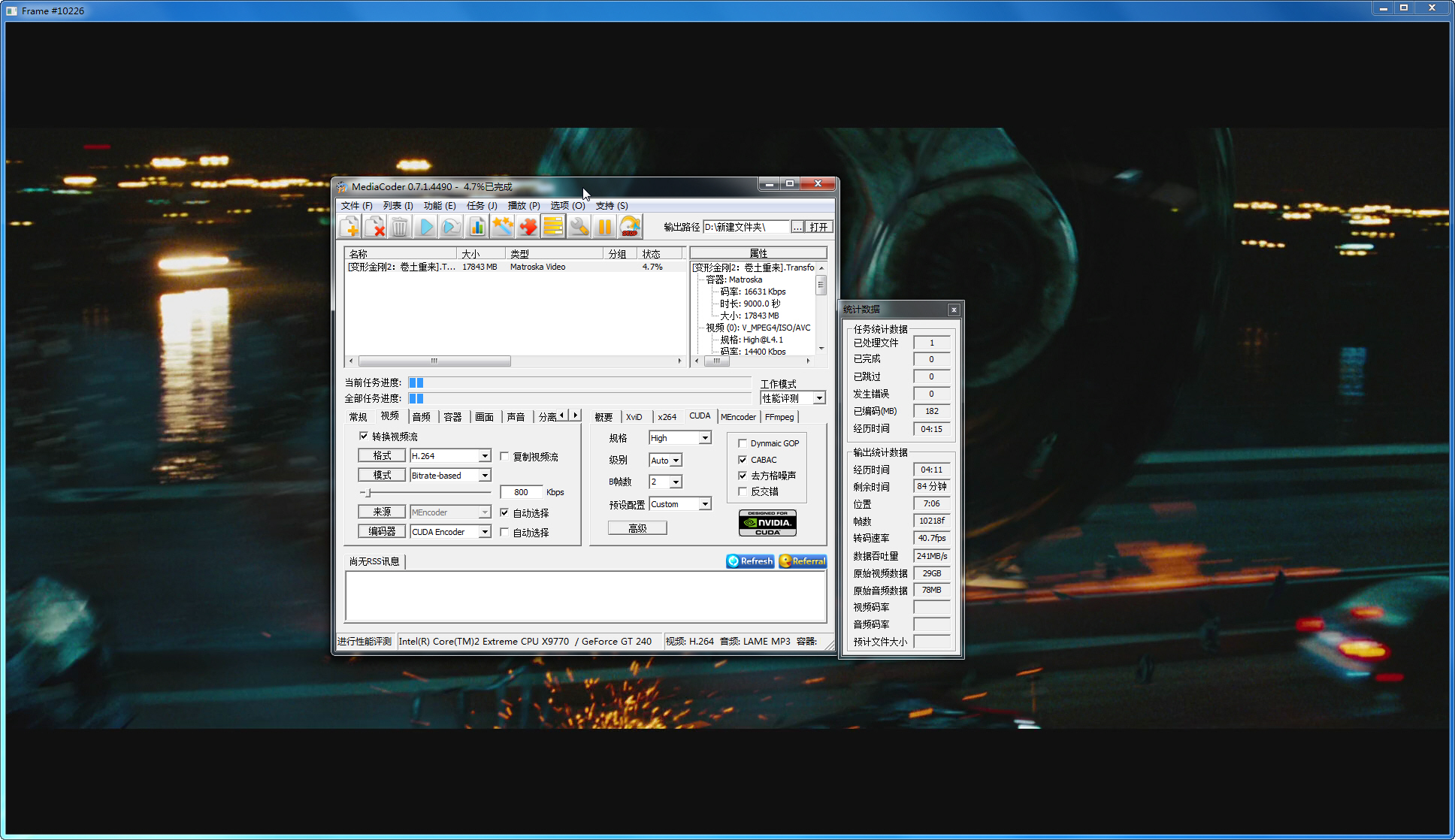Click properties tree scroll down arrow
This screenshot has width=1455, height=840.
[x=821, y=349]
